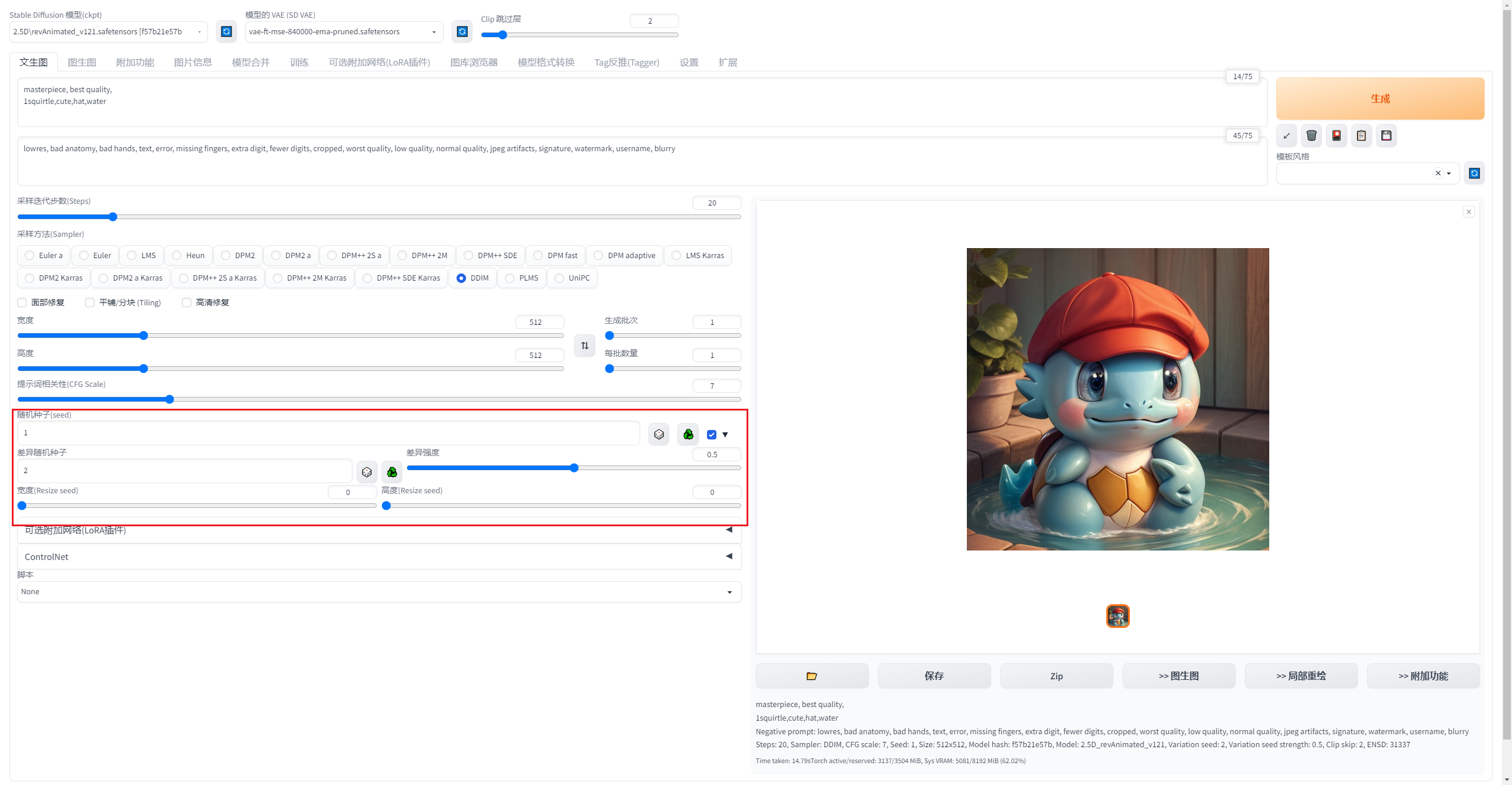This screenshot has height=785, width=1512.
Task: Click the floppy disk save style icon
Action: click(x=1386, y=136)
